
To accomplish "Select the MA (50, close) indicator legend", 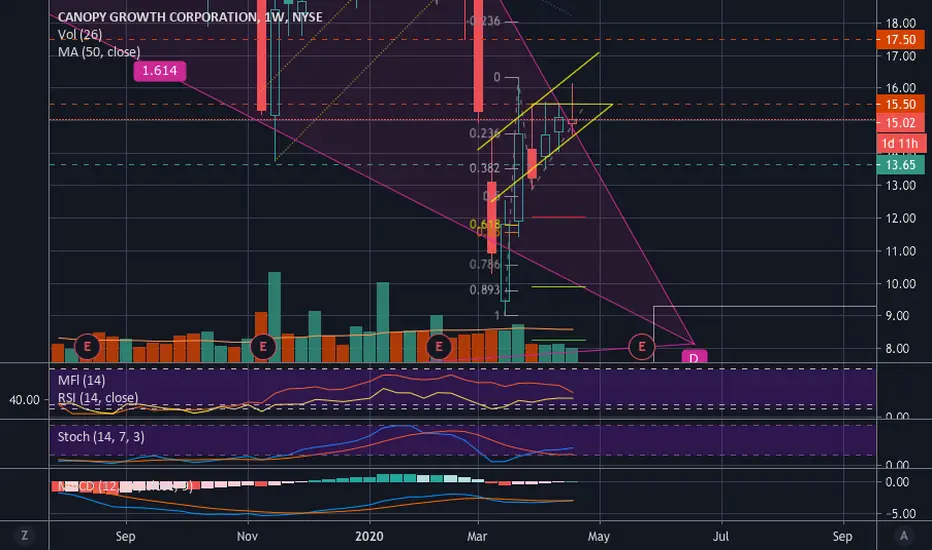I will click(x=99, y=52).
